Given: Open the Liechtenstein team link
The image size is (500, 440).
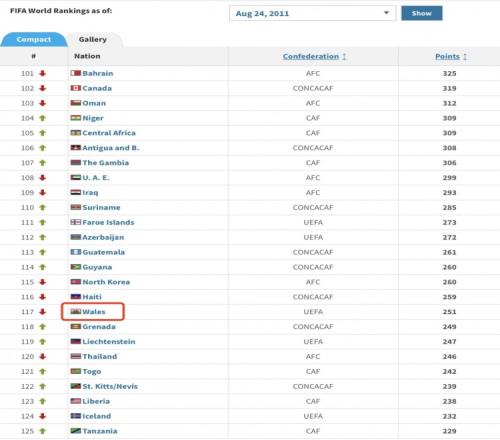Looking at the screenshot, I should 109,341.
